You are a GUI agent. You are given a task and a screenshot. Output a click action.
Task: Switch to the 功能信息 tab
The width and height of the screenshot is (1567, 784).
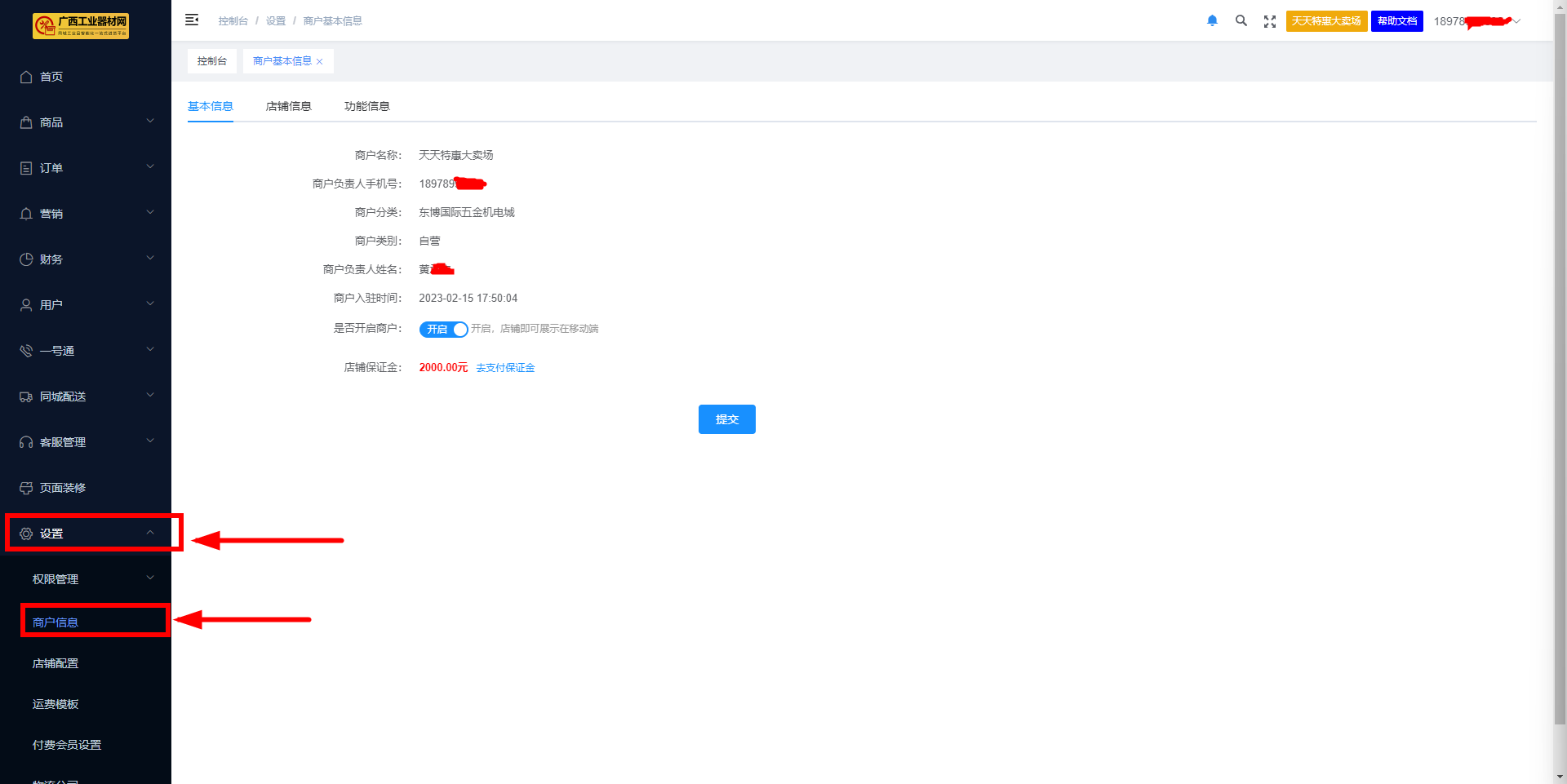(366, 107)
